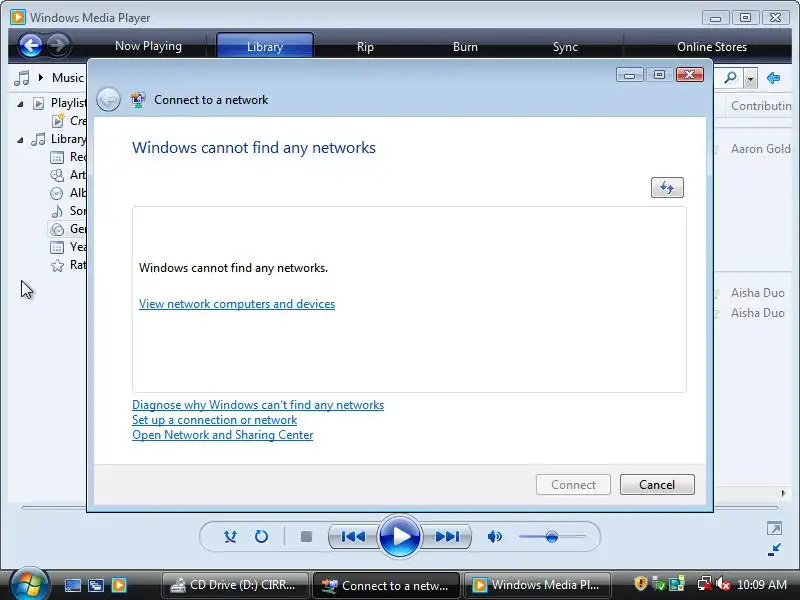Click Switch between windows quick launch icon
The width and height of the screenshot is (800, 600).
pos(95,585)
